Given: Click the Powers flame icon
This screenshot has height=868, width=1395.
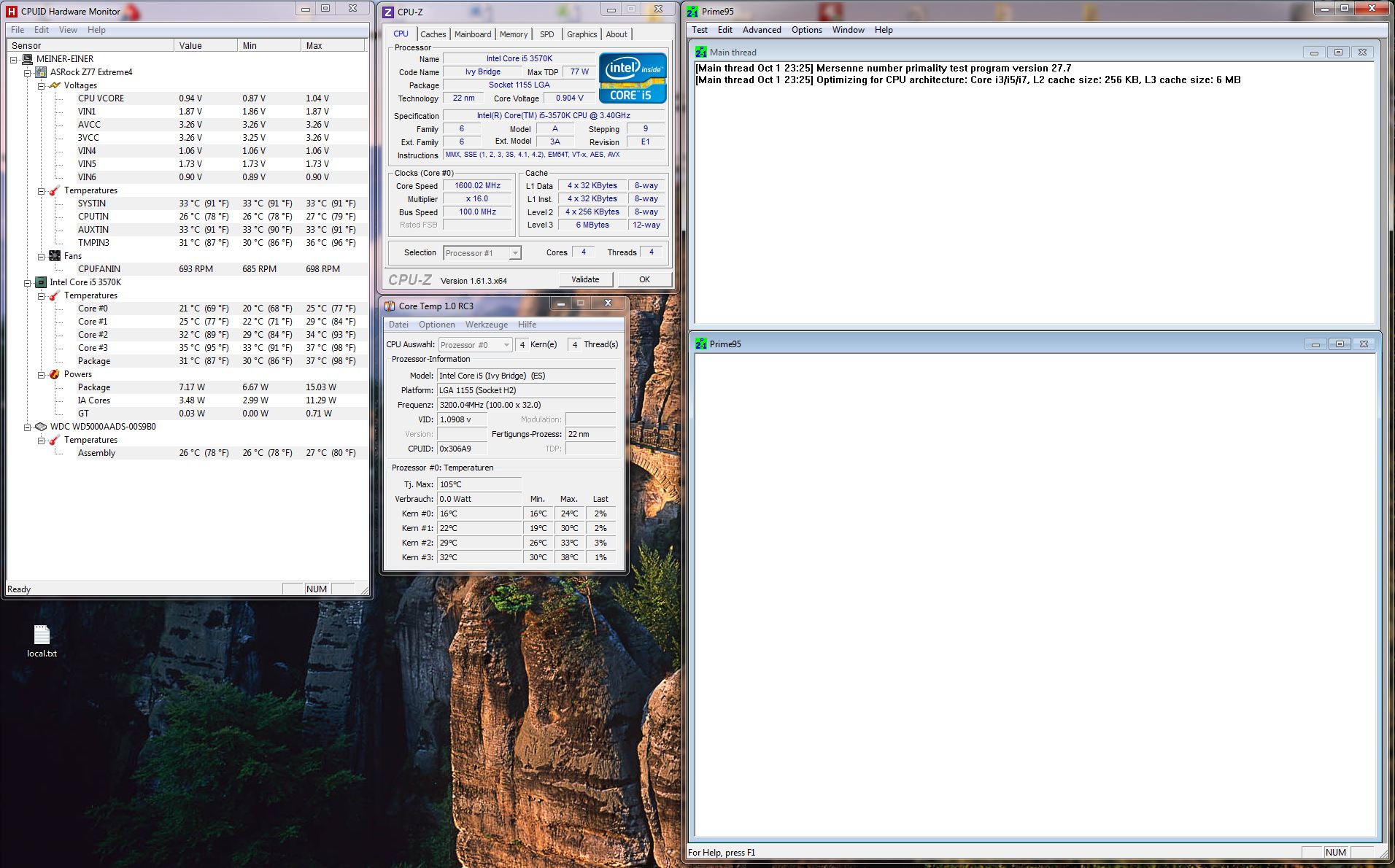Looking at the screenshot, I should 55,374.
